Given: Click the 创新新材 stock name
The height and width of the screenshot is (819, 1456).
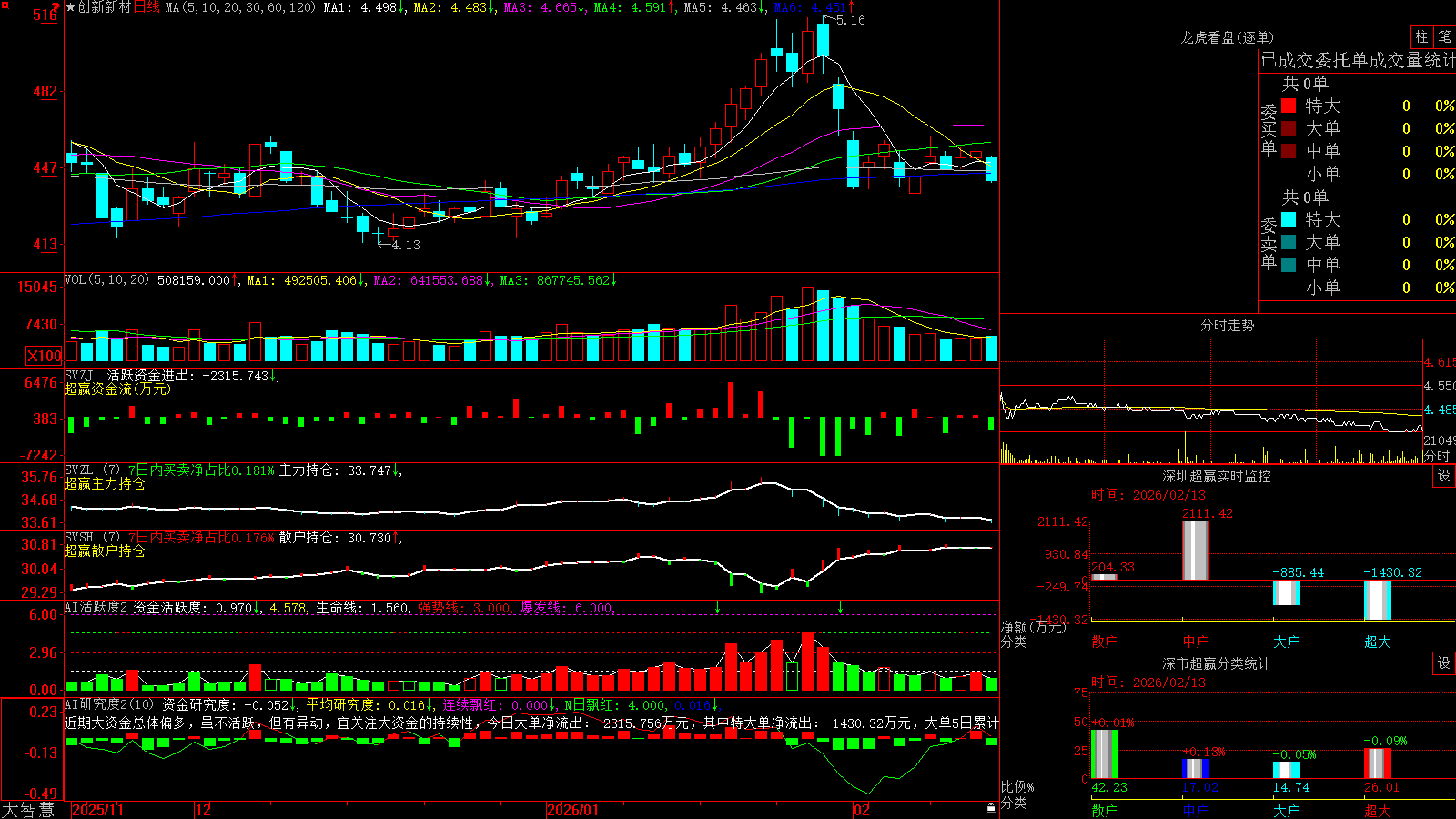Looking at the screenshot, I should click(105, 7).
